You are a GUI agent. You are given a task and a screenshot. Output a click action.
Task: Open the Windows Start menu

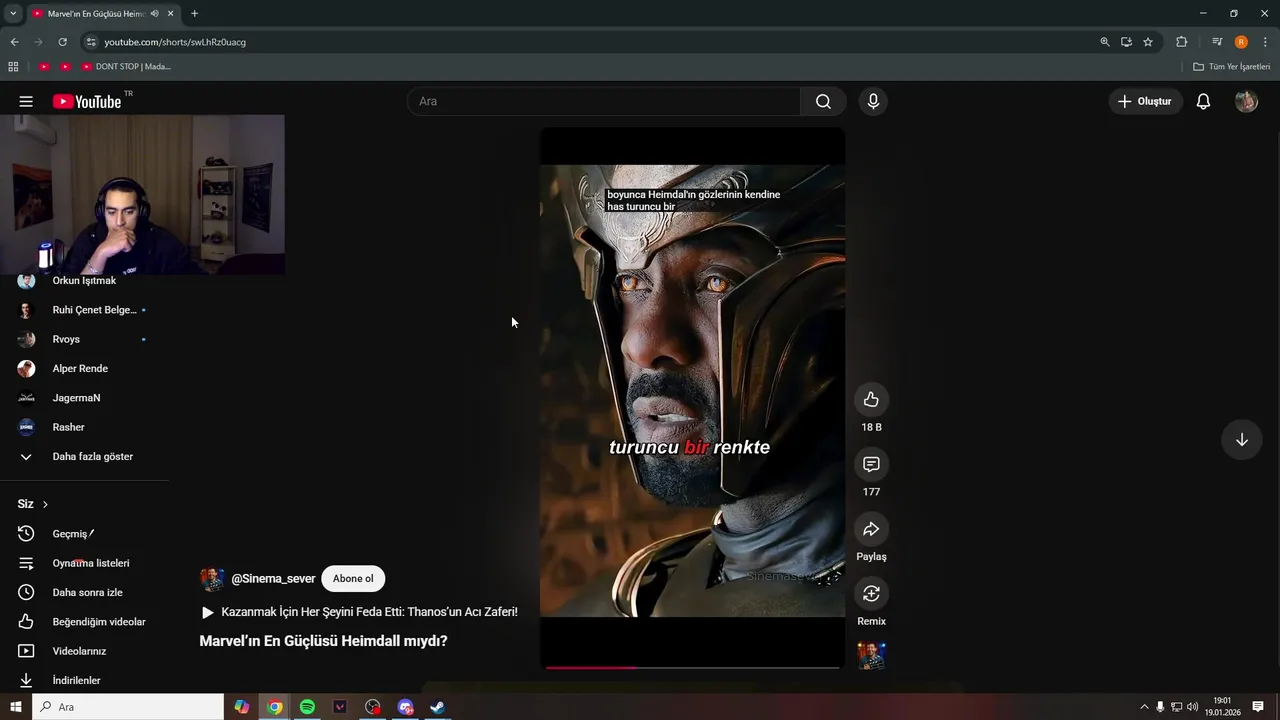(15, 707)
